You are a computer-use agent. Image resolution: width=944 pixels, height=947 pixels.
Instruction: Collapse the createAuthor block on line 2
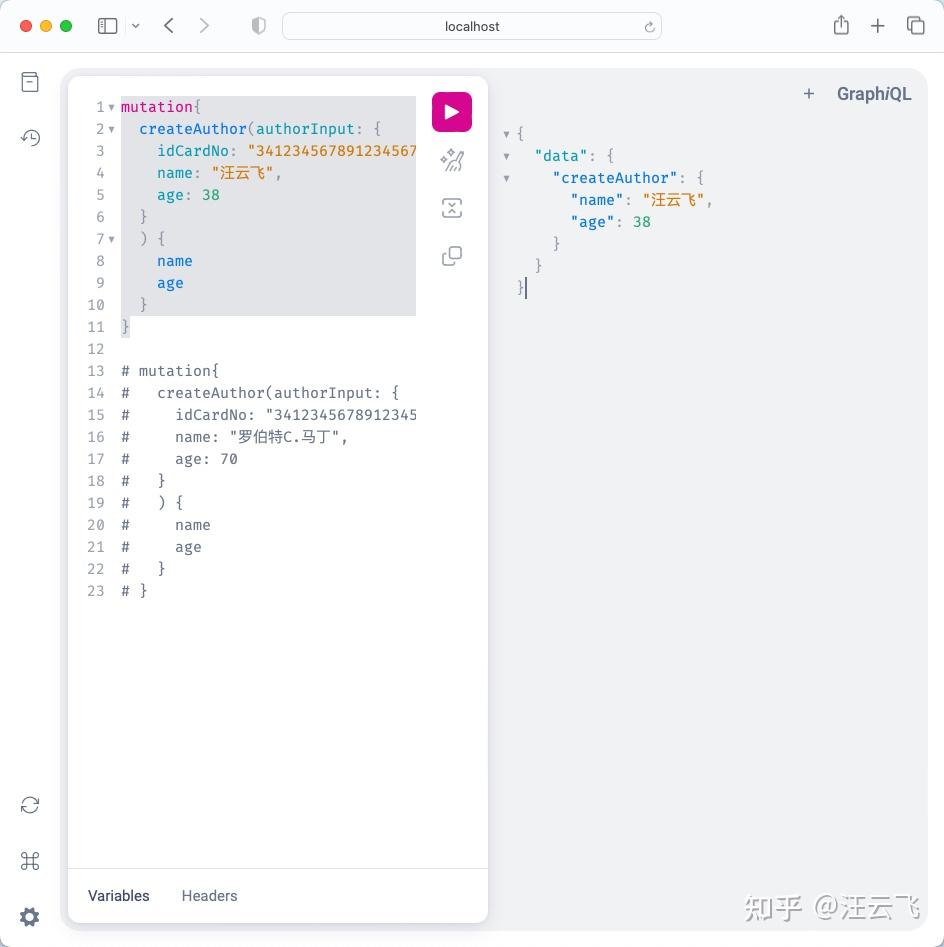[x=112, y=129]
